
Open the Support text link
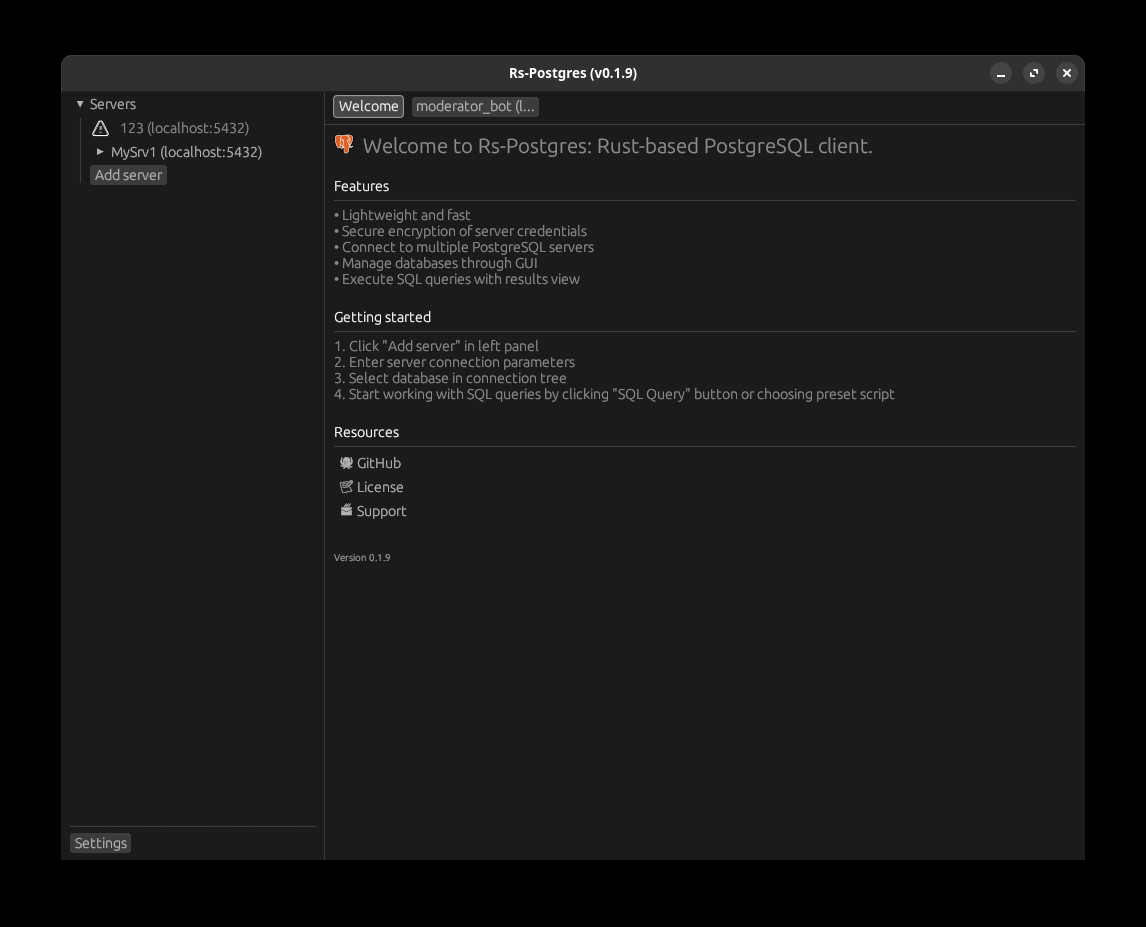[x=381, y=511]
